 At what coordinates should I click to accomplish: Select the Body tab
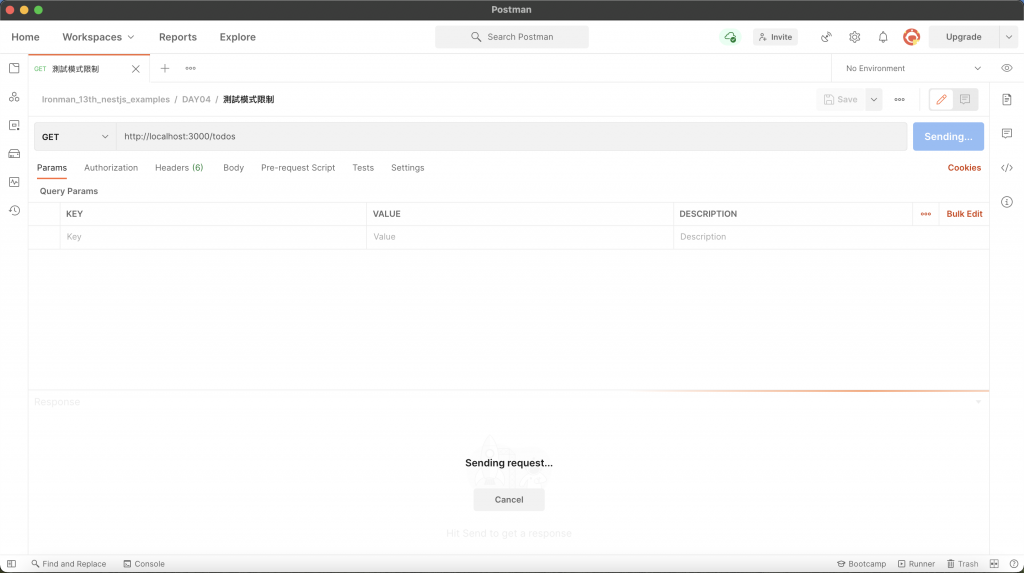233,168
